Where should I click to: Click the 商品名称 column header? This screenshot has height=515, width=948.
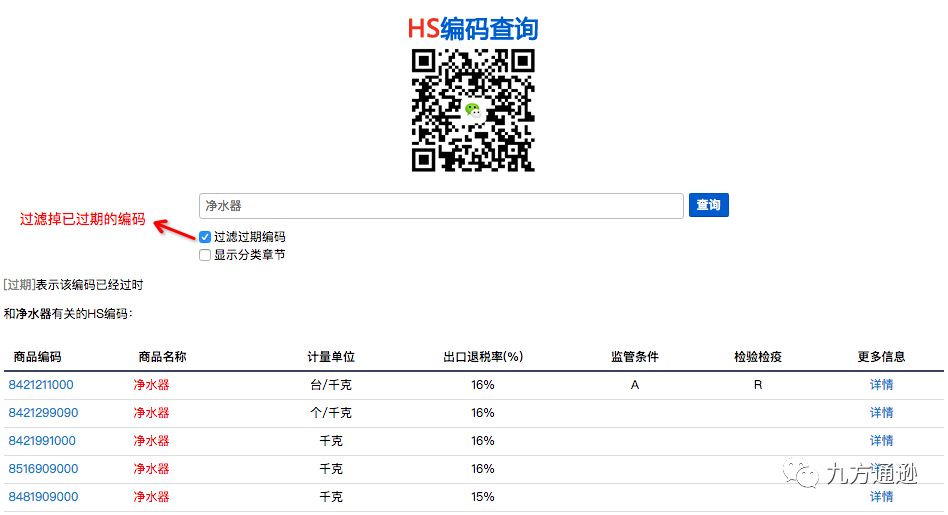pyautogui.click(x=162, y=357)
